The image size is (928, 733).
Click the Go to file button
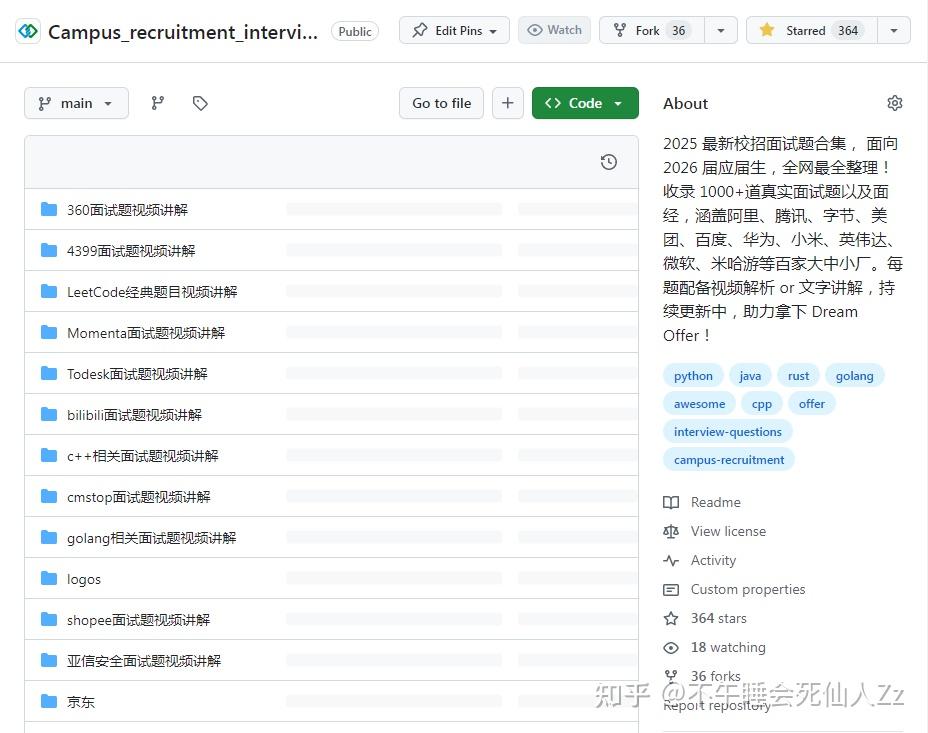[x=441, y=103]
